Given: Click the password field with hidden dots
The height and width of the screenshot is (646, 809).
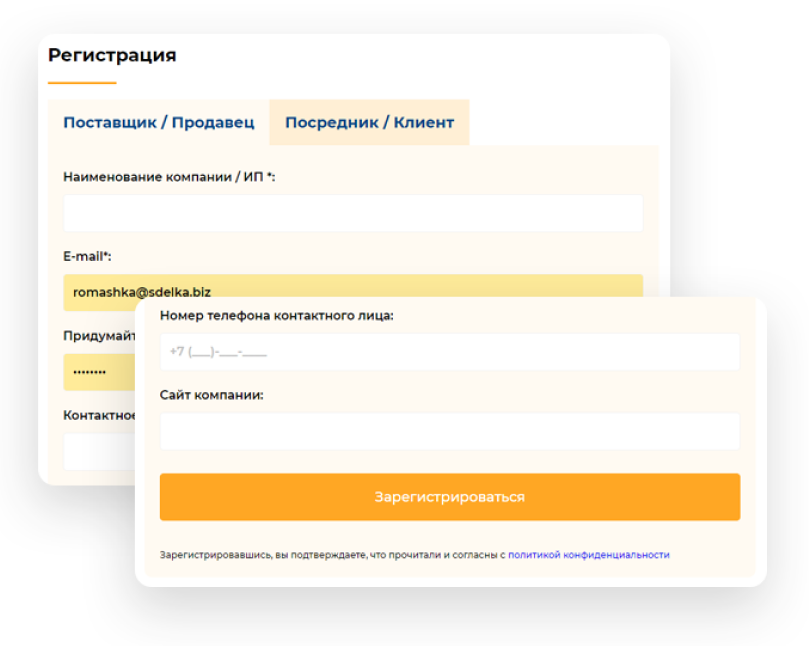Looking at the screenshot, I should (100, 371).
